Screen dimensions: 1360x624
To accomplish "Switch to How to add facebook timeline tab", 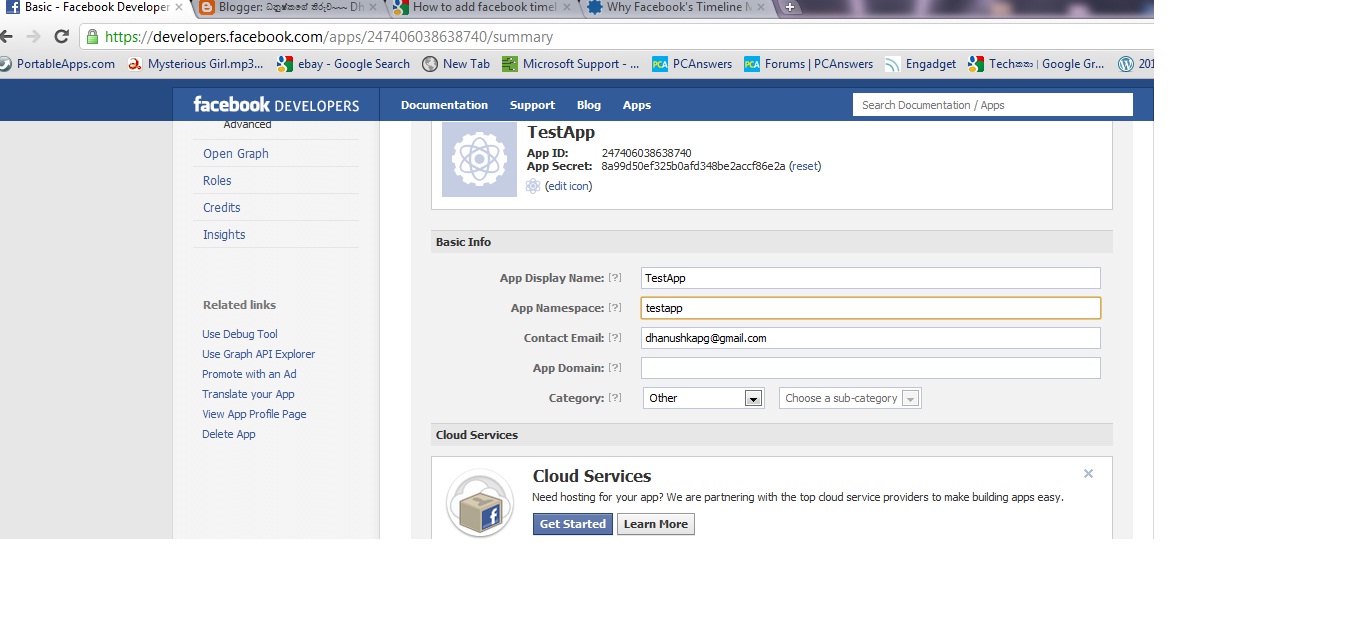I will (x=481, y=7).
